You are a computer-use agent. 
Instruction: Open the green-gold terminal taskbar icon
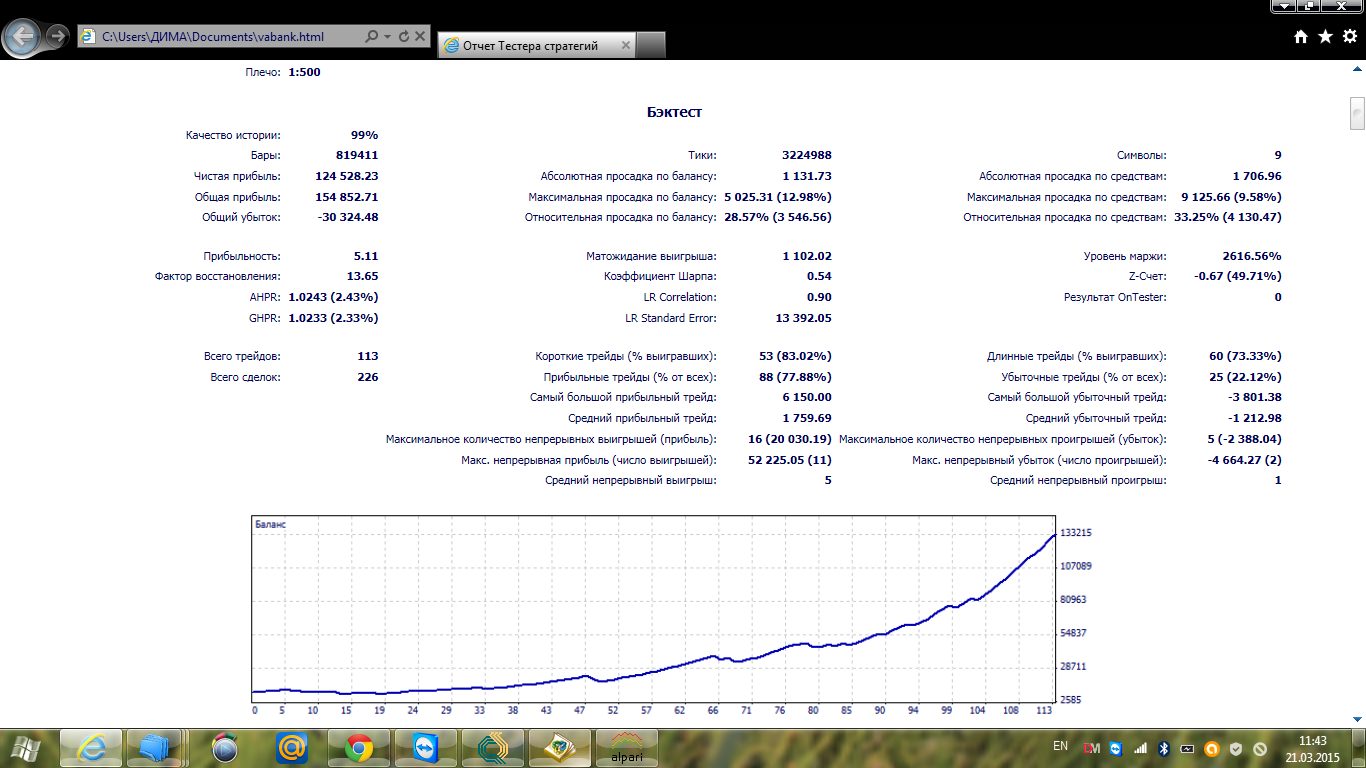point(492,747)
